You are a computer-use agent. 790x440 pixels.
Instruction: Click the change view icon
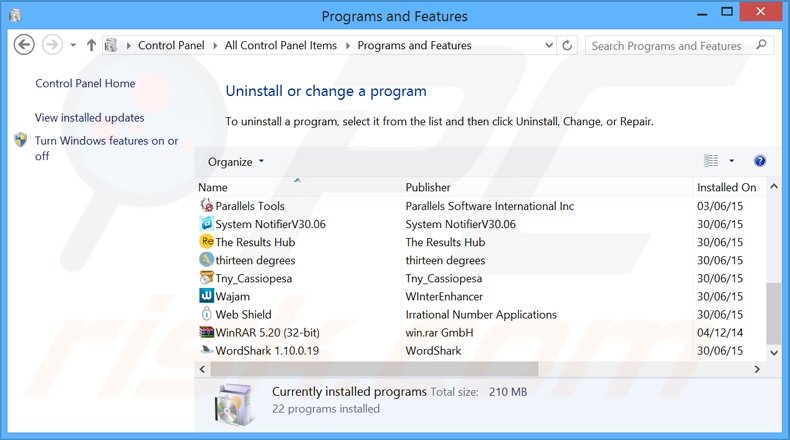coord(711,161)
